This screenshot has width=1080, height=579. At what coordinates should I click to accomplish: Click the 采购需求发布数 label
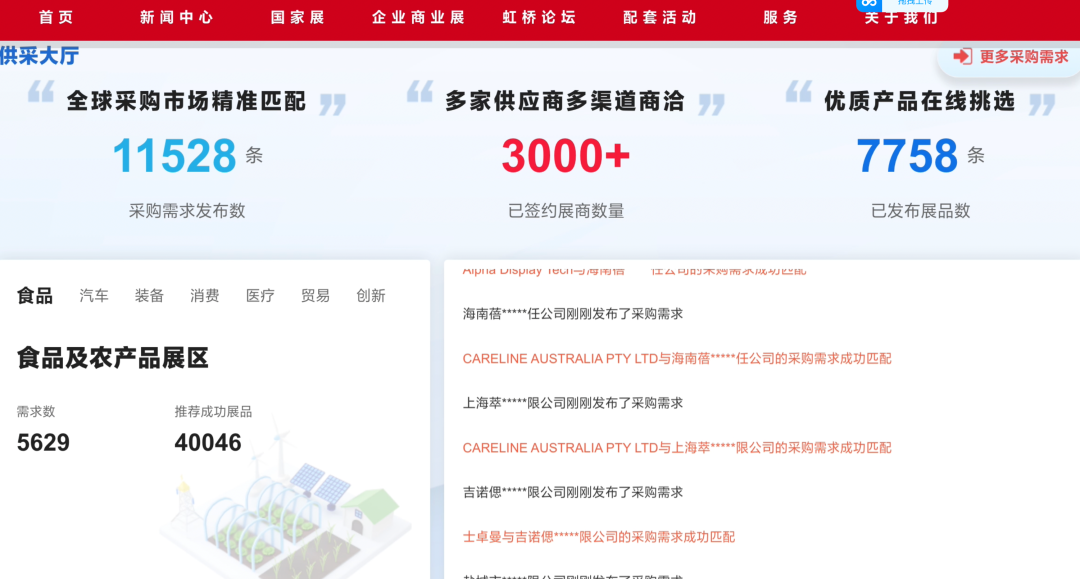pos(187,211)
